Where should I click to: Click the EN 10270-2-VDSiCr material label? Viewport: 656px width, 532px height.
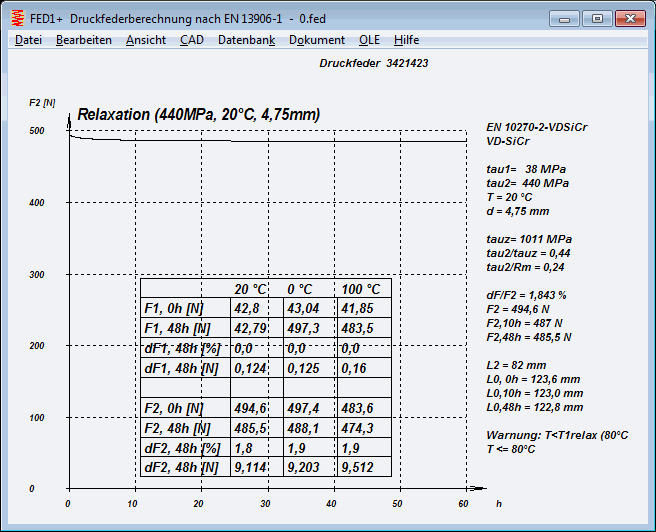537,127
